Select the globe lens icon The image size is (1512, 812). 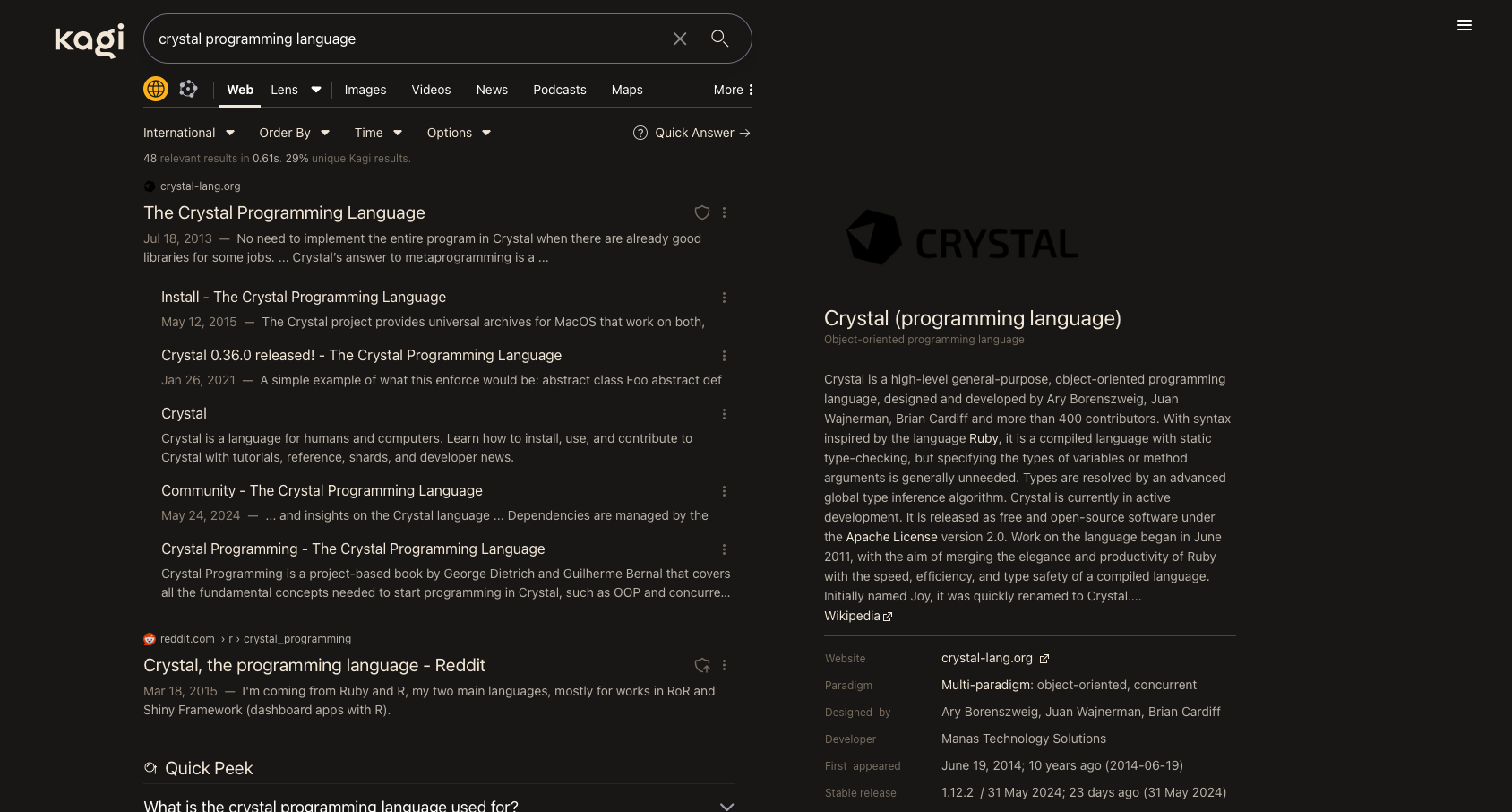click(x=156, y=89)
